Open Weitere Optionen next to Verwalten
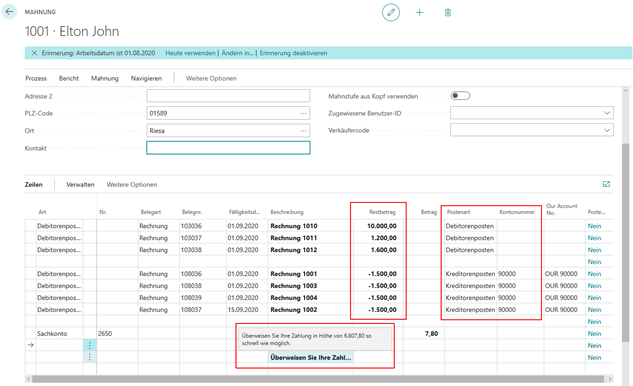This screenshot has width=633, height=386. (132, 185)
